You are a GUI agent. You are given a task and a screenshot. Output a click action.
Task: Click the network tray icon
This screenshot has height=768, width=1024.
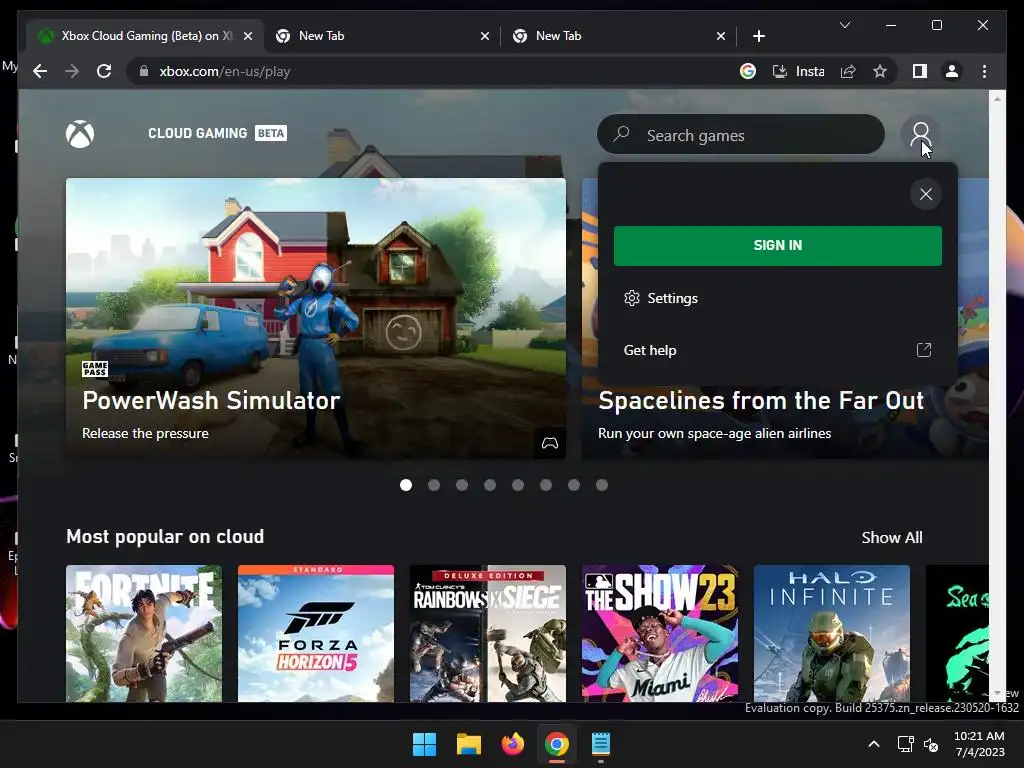click(905, 744)
